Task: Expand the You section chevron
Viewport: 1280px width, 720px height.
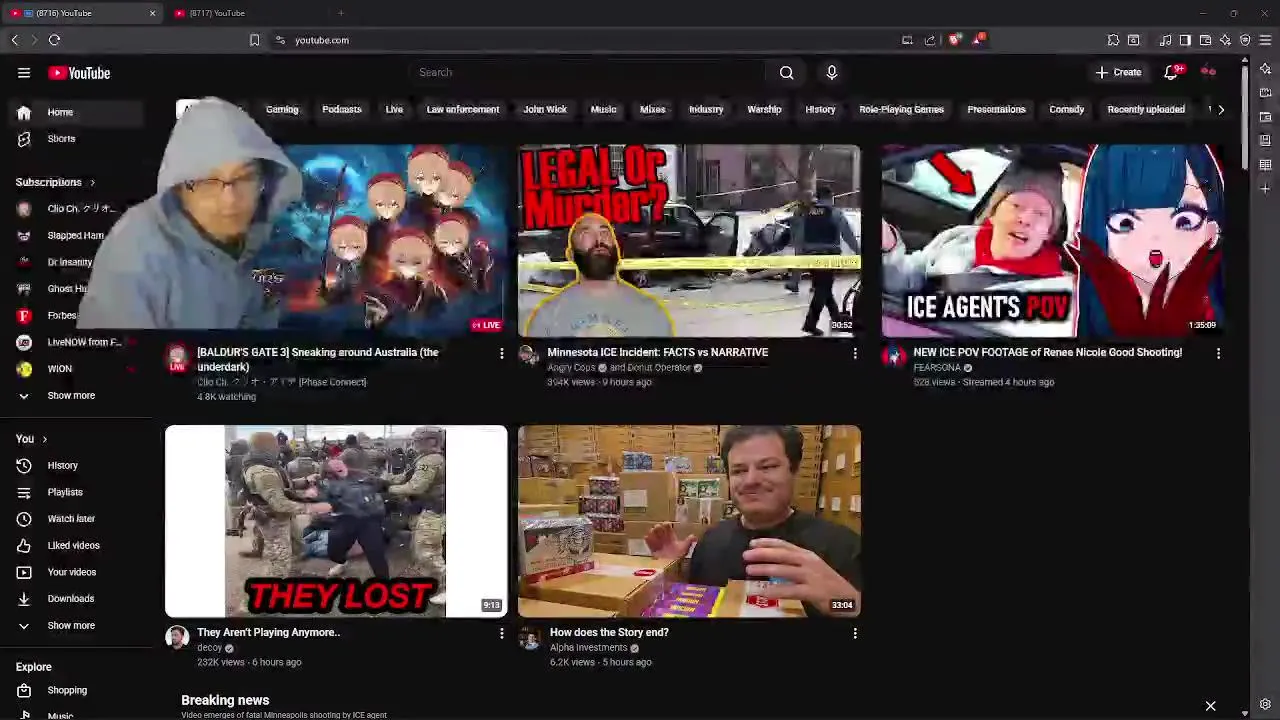Action: click(x=44, y=439)
